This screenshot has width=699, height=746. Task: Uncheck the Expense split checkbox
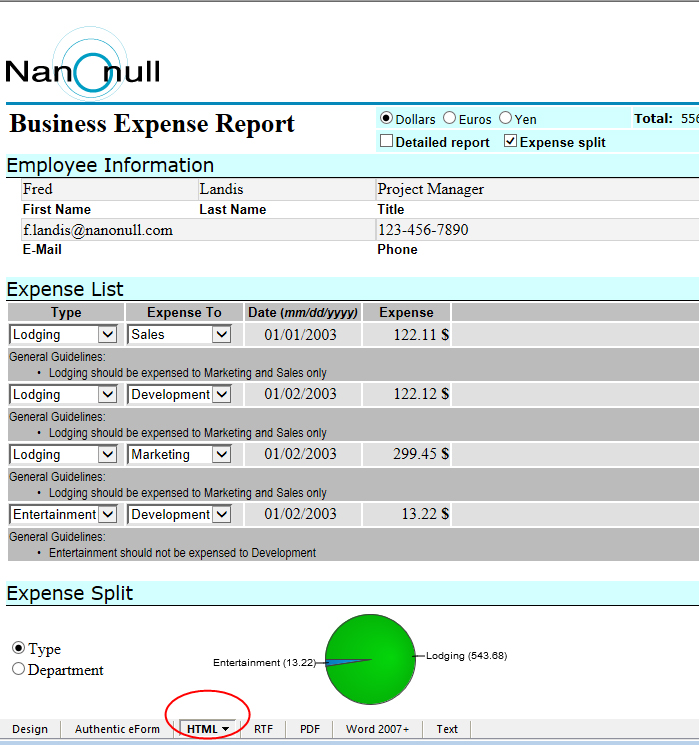(511, 142)
